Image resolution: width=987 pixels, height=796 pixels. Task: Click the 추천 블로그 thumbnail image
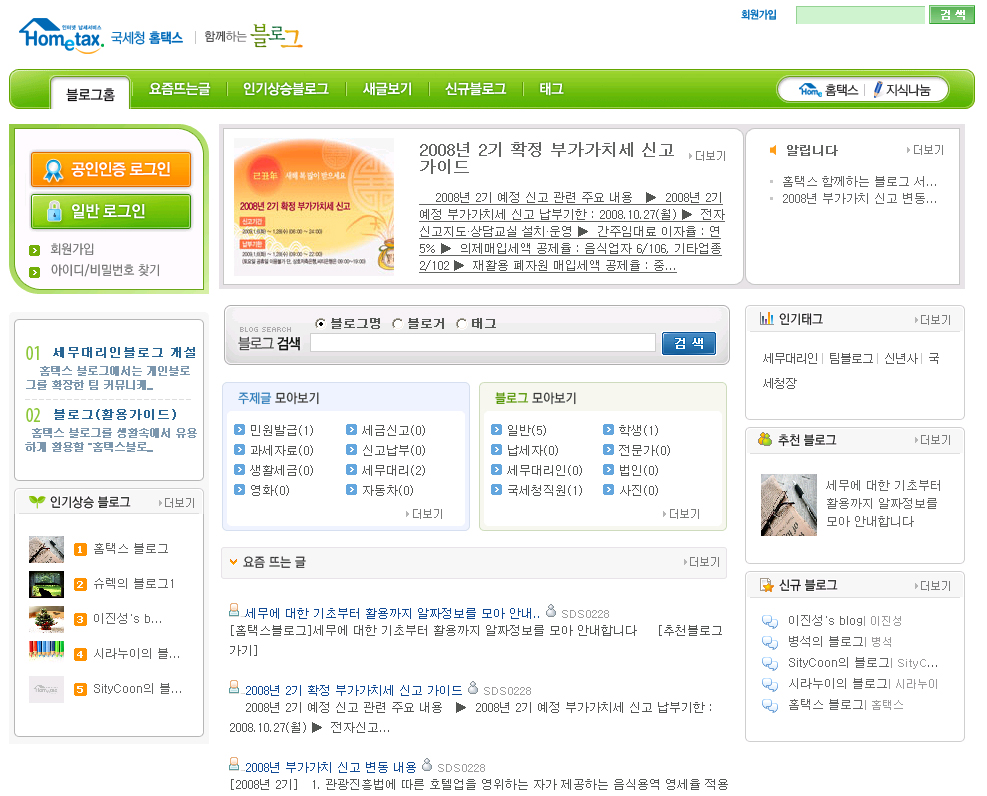pyautogui.click(x=789, y=505)
